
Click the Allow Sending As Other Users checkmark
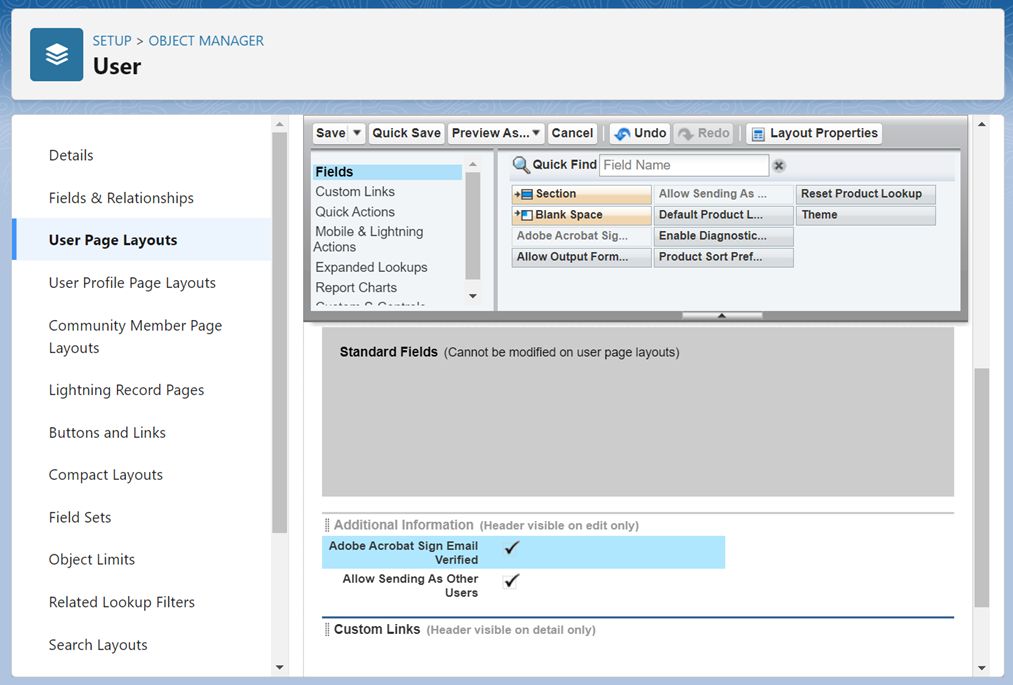512,580
